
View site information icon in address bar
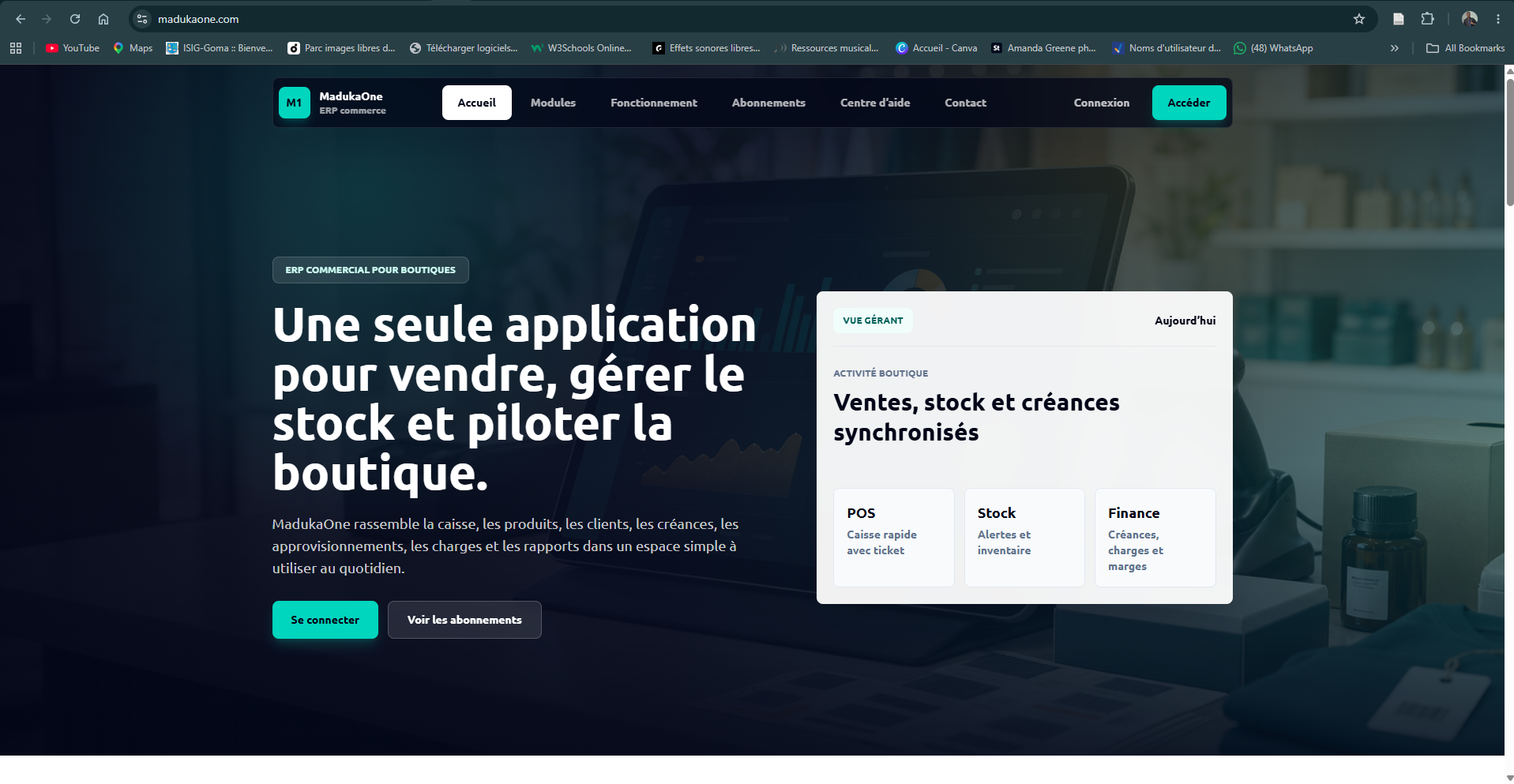coord(142,19)
